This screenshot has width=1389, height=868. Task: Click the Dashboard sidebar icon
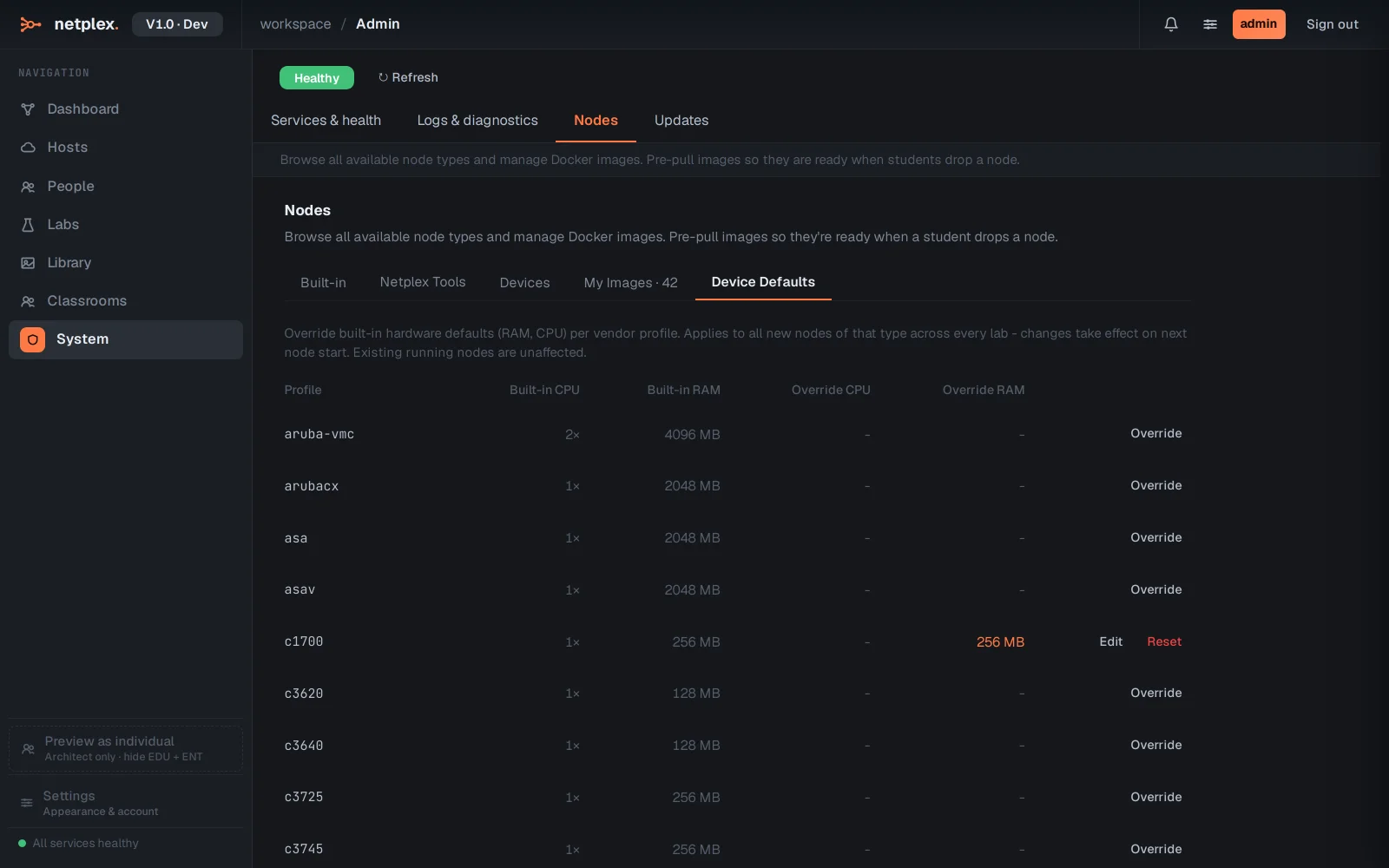pos(28,109)
